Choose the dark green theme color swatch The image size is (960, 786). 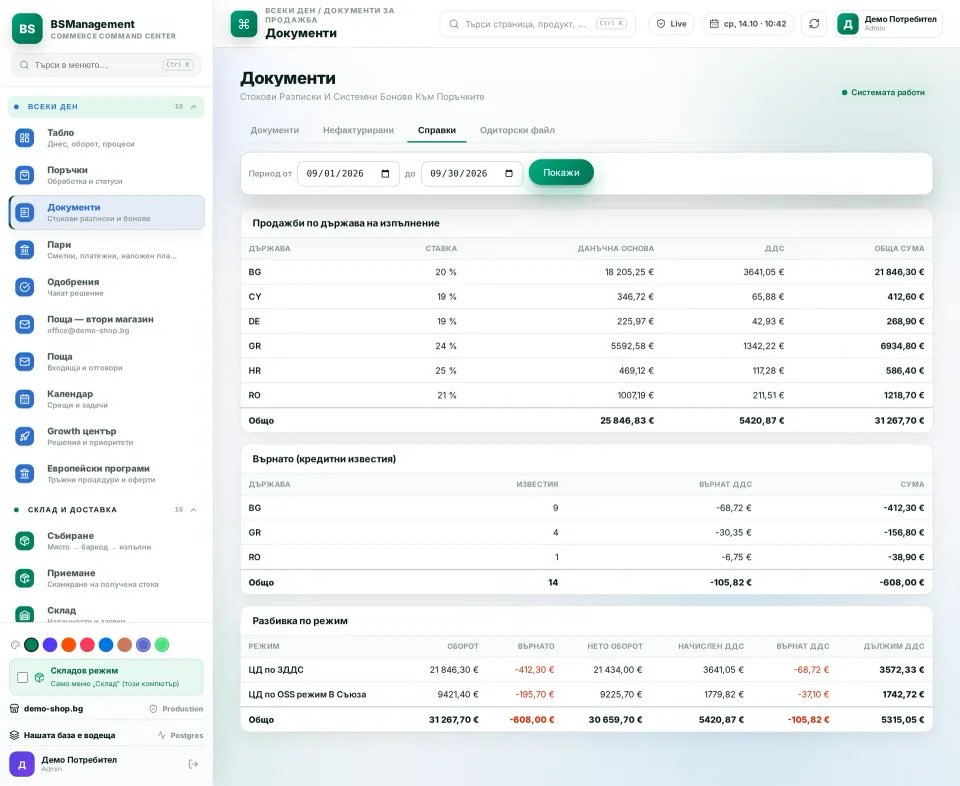click(31, 645)
